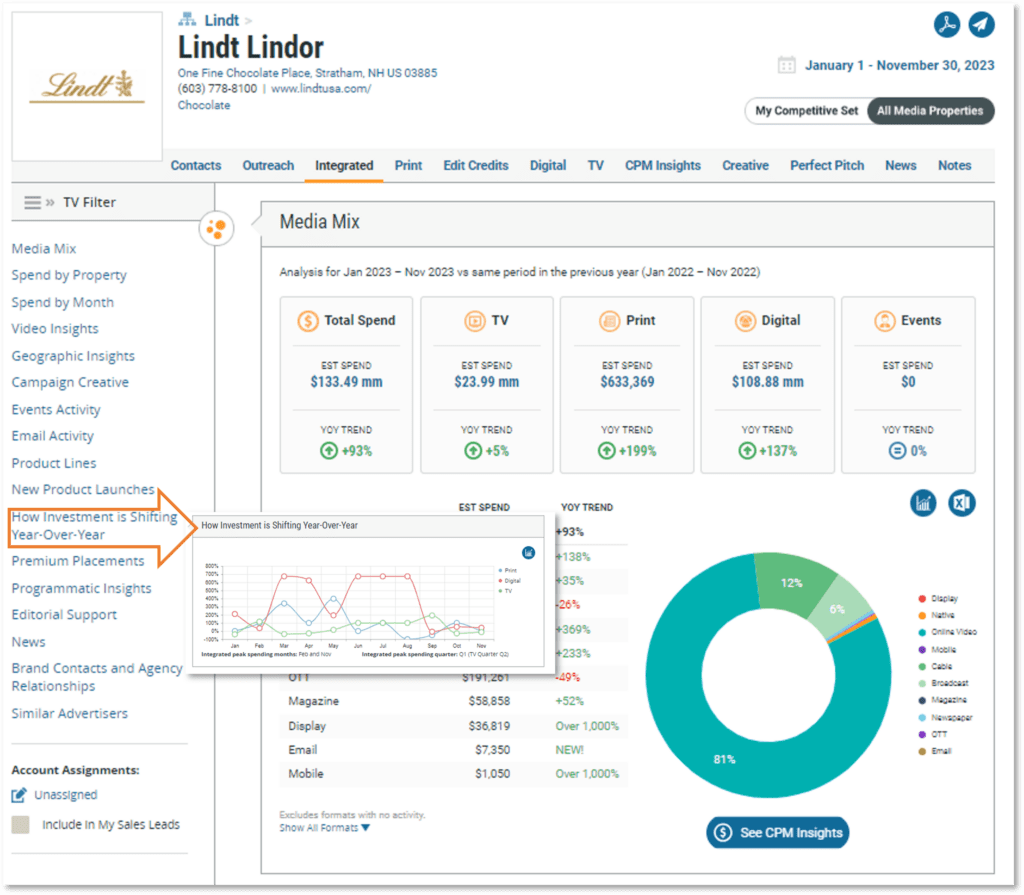Open the calendar date picker icon
Screen dimensions: 1024x895
tap(786, 65)
